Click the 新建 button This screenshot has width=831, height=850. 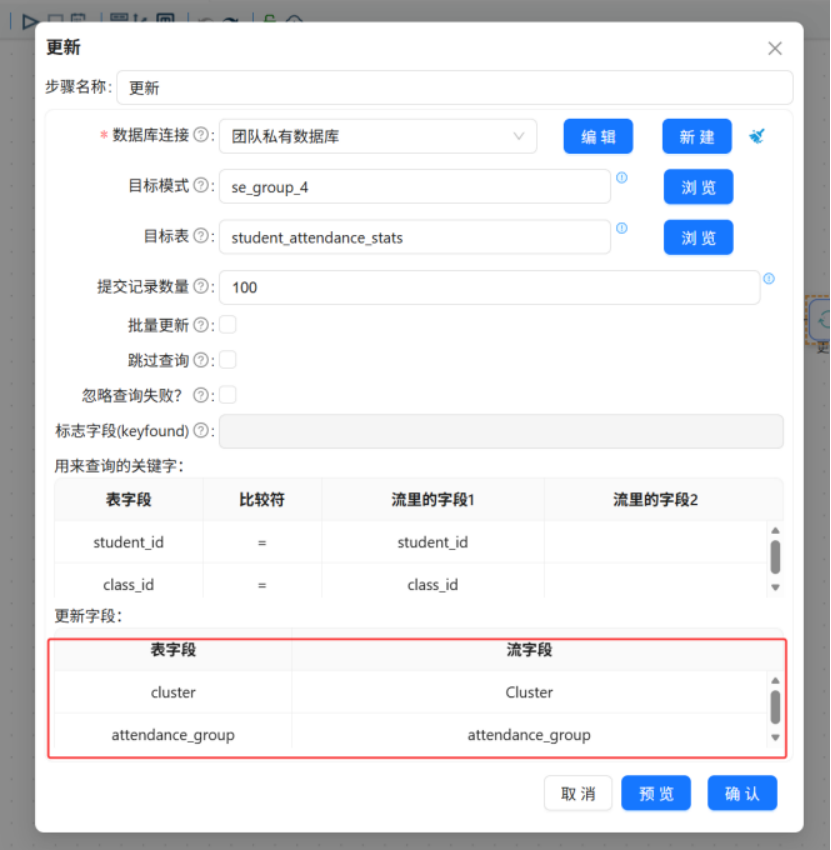tap(697, 136)
